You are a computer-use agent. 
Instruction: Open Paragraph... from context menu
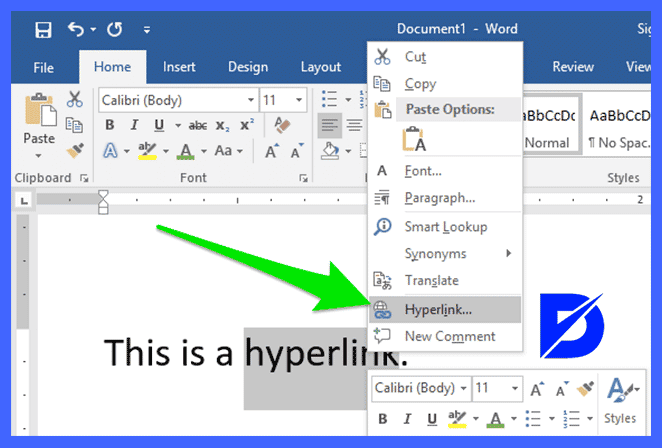tap(445, 198)
